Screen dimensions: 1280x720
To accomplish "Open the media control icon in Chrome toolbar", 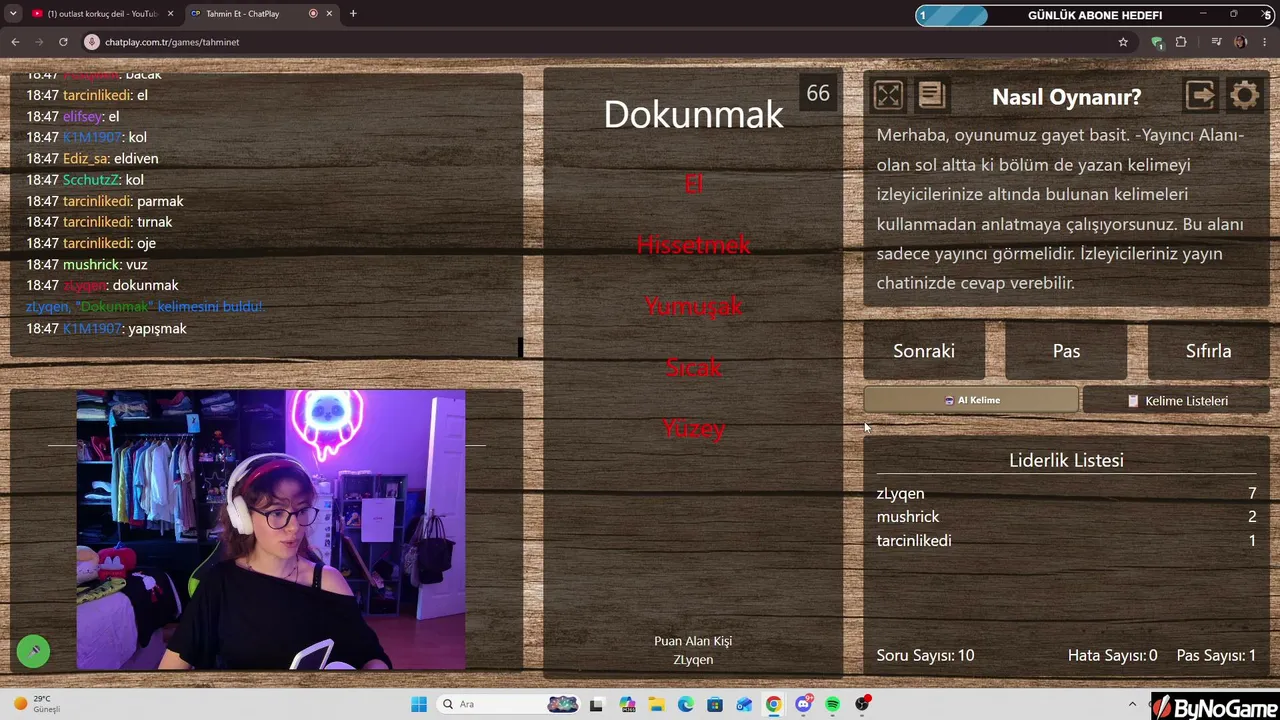I will tap(1216, 42).
